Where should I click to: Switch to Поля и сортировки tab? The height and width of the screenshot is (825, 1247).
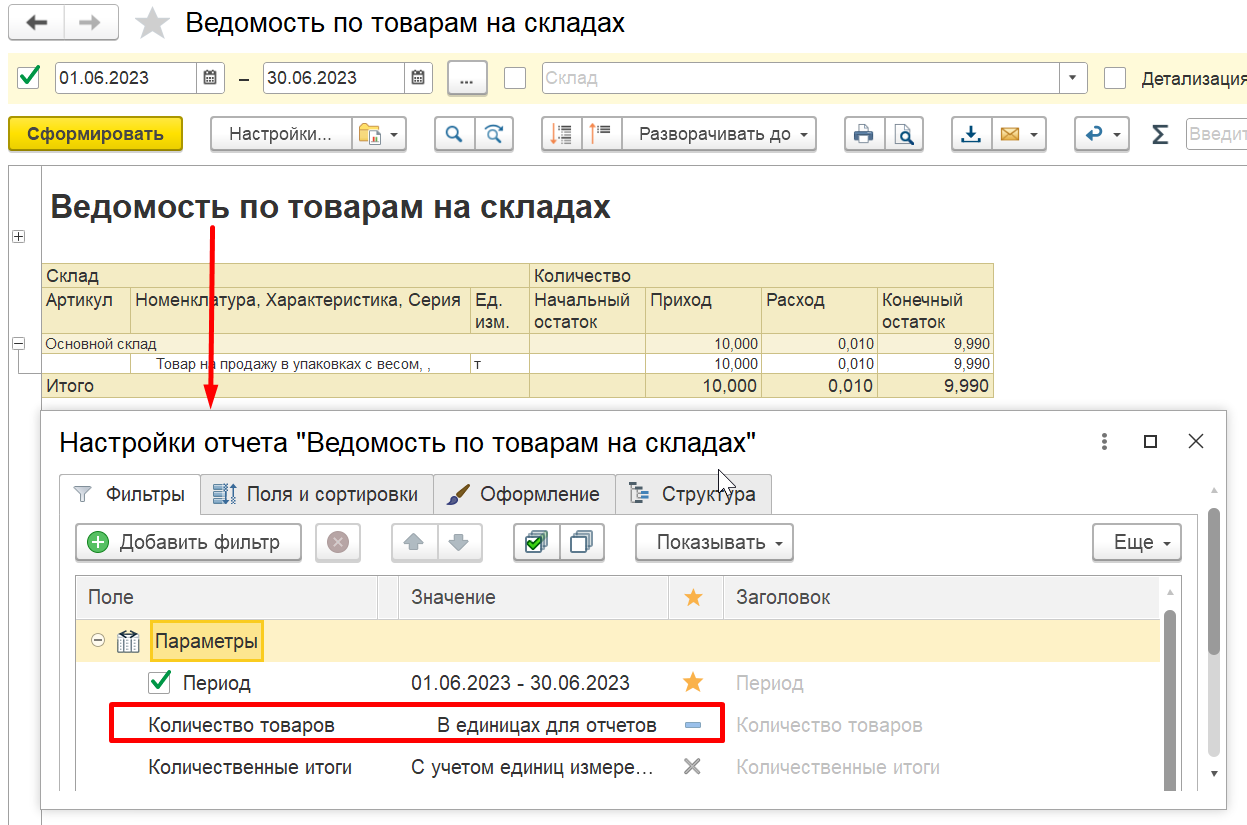[x=317, y=494]
